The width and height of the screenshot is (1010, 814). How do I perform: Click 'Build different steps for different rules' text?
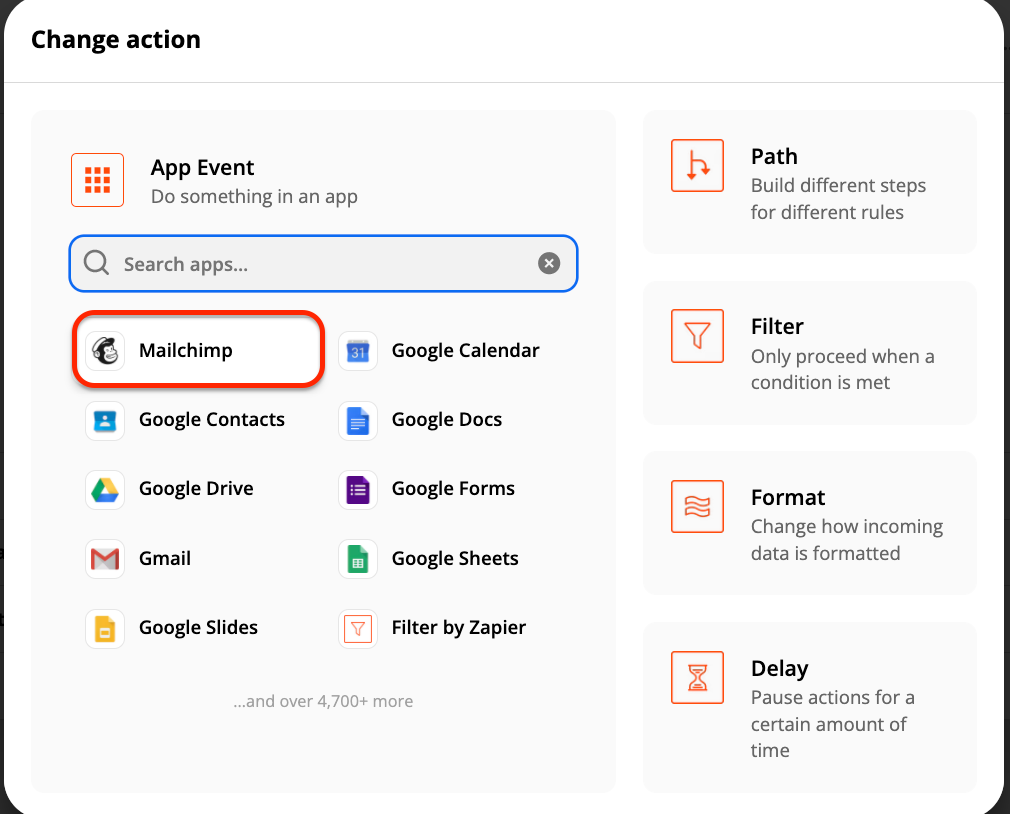tap(838, 198)
